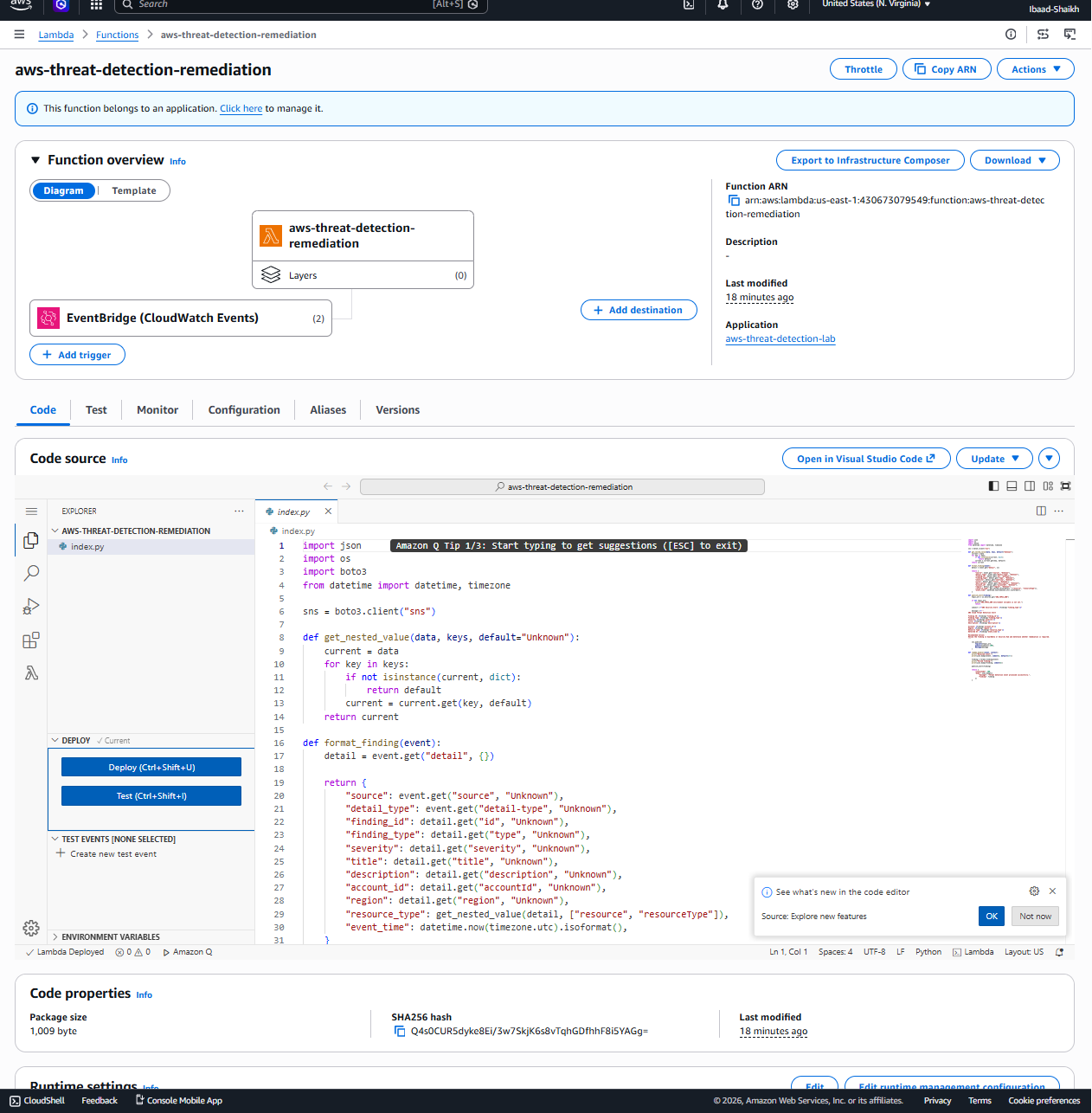Viewport: 1092px width, 1113px height.
Task: Click Export to Infrastructure Composer
Action: pyautogui.click(x=870, y=160)
